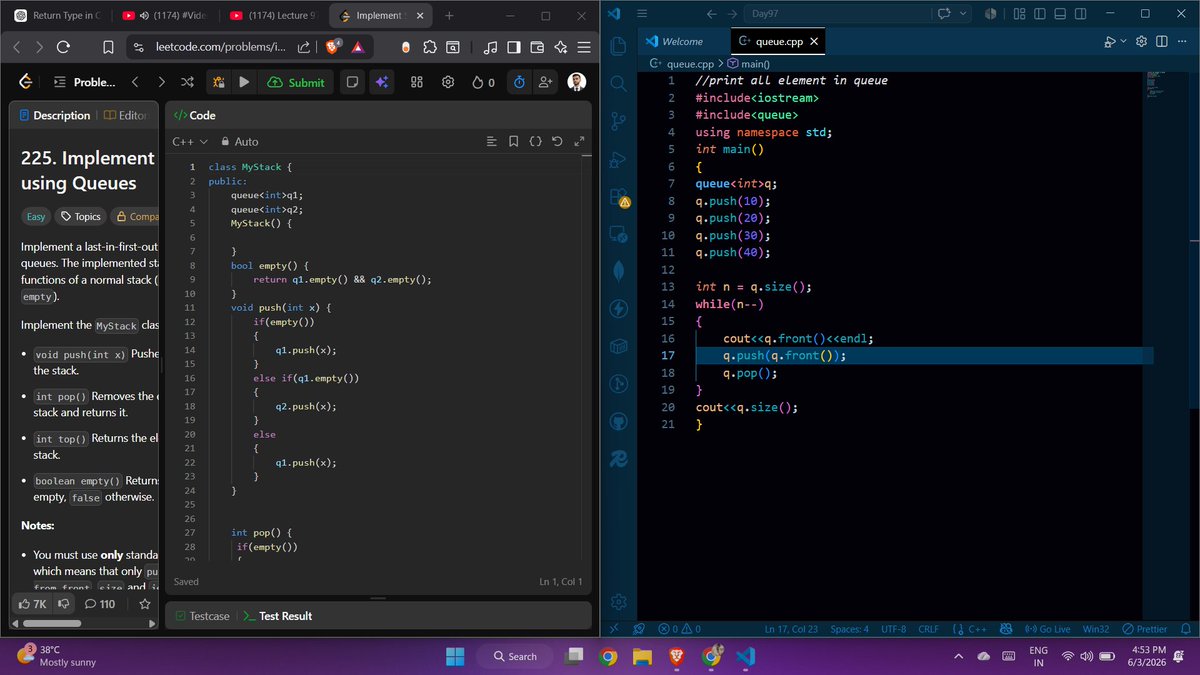Open Customize Layout in VS Code title bar
The width and height of the screenshot is (1200, 675).
[1019, 14]
